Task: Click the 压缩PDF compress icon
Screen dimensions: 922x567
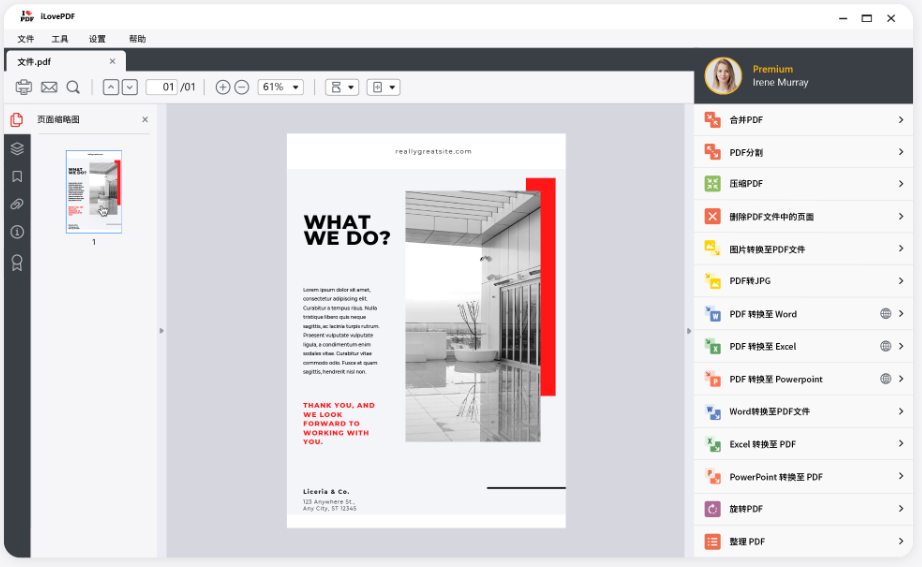Action: click(x=713, y=184)
